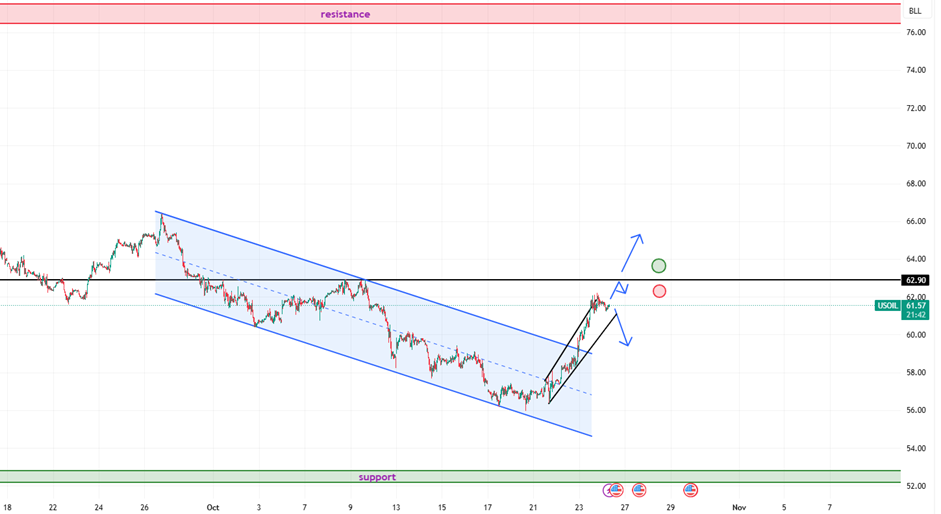Click the USOIL symbol label
The height and width of the screenshot is (514, 941).
coord(887,305)
